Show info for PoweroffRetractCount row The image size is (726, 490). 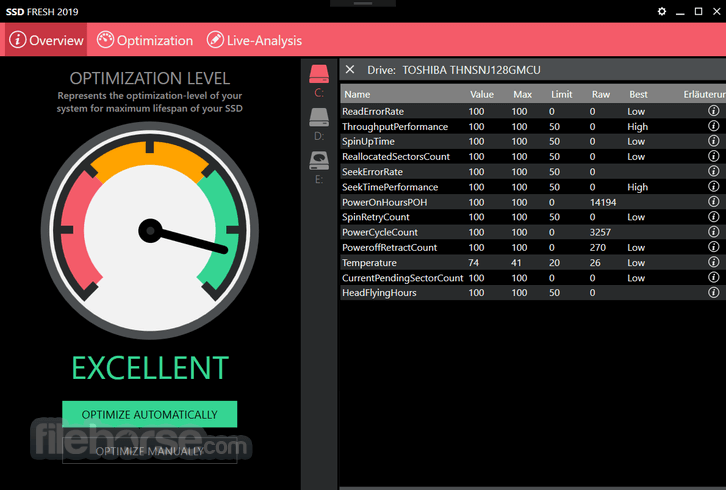click(x=713, y=247)
